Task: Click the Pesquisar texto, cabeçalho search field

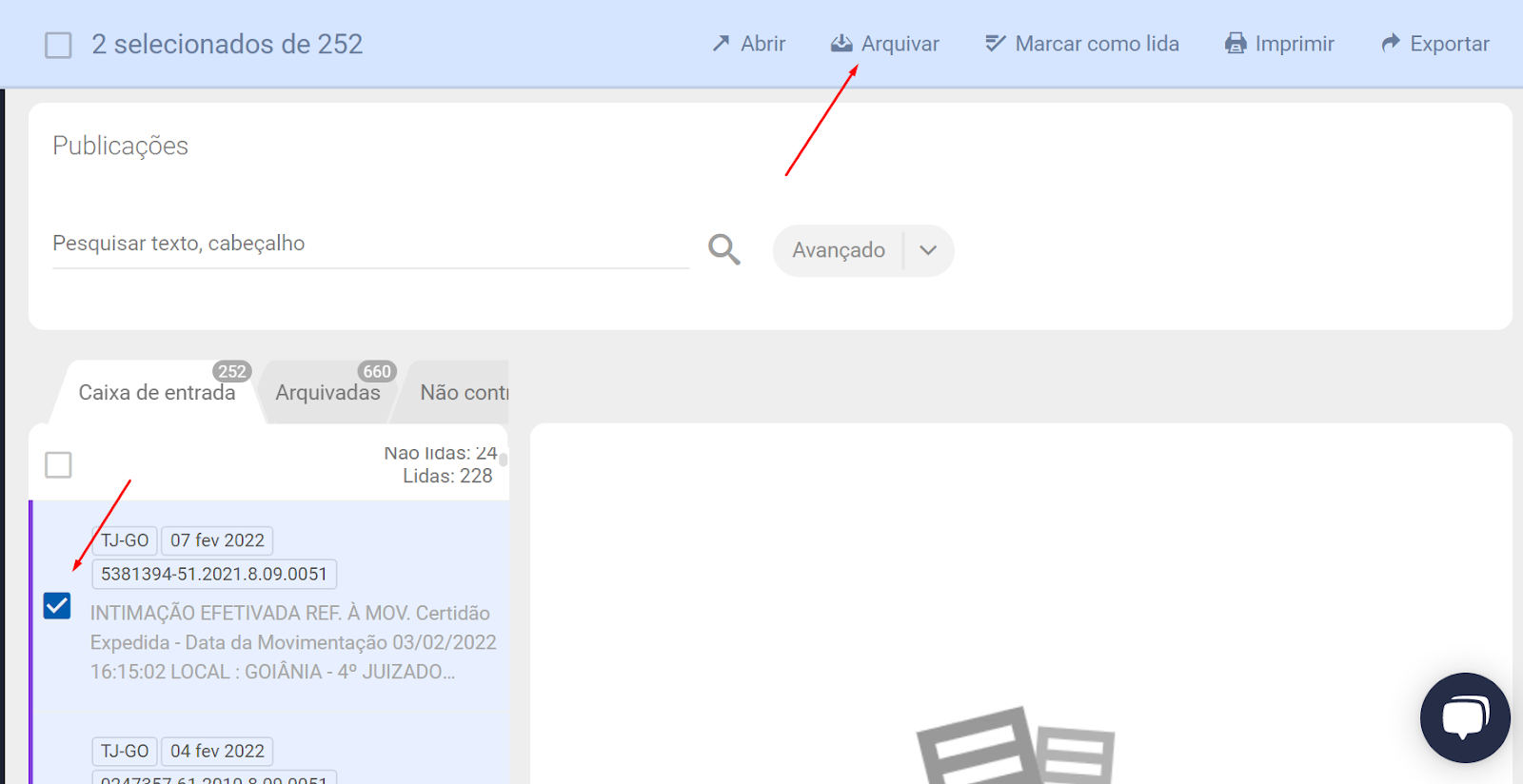Action: [x=369, y=244]
